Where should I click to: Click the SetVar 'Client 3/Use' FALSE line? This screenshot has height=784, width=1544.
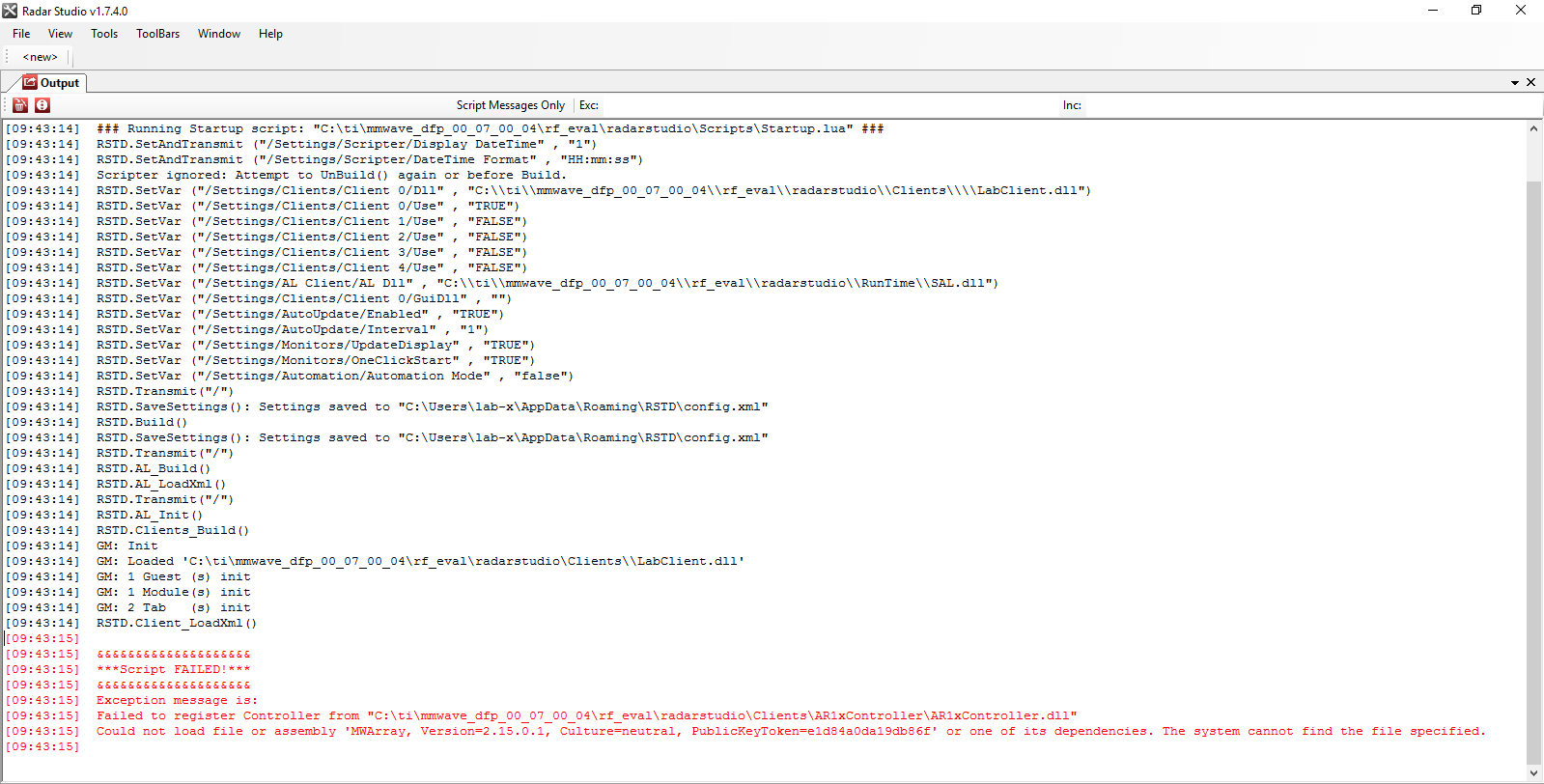[x=312, y=252]
